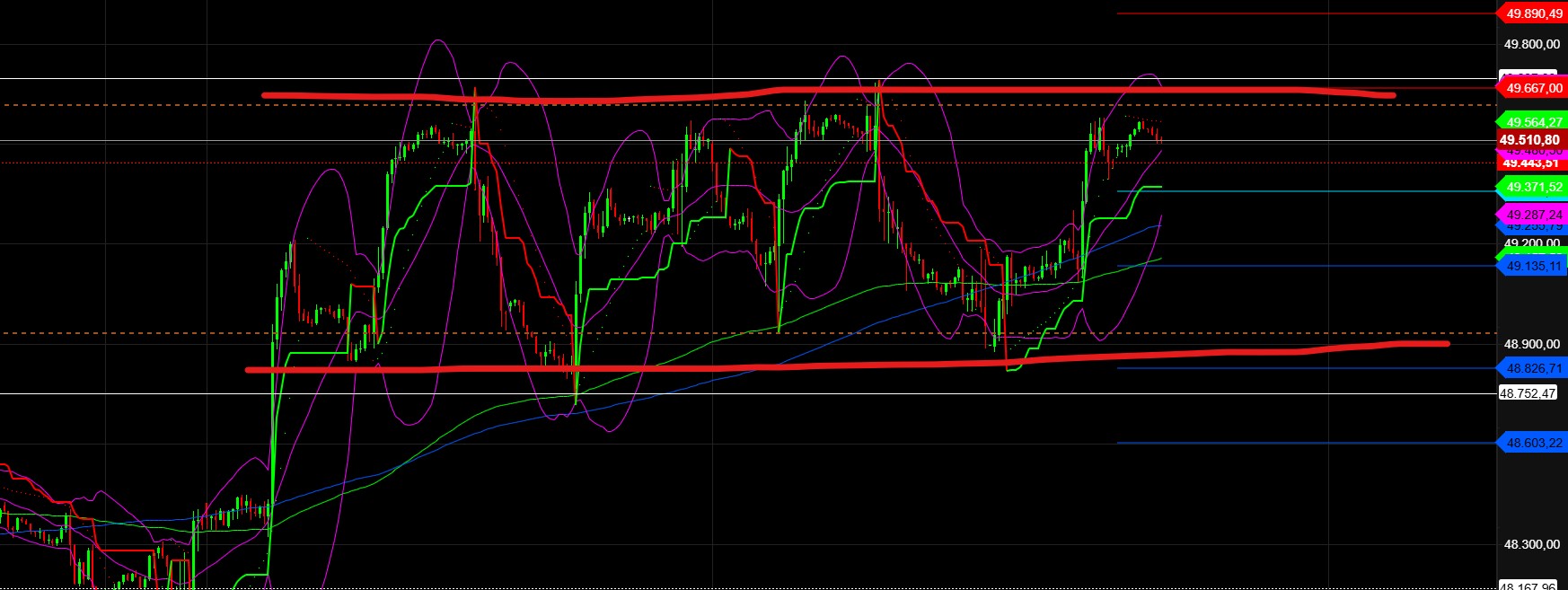This screenshot has width=1568, height=590.
Task: Click the 48.900,00 axis price label
Action: pos(1531,344)
